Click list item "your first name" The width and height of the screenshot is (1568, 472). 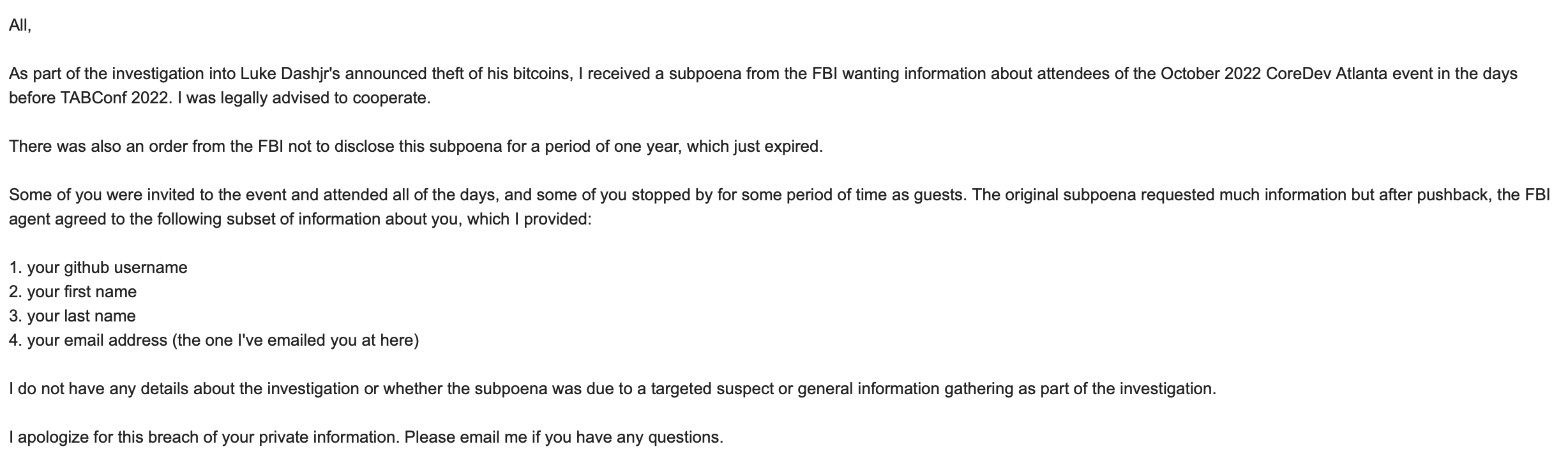82,291
